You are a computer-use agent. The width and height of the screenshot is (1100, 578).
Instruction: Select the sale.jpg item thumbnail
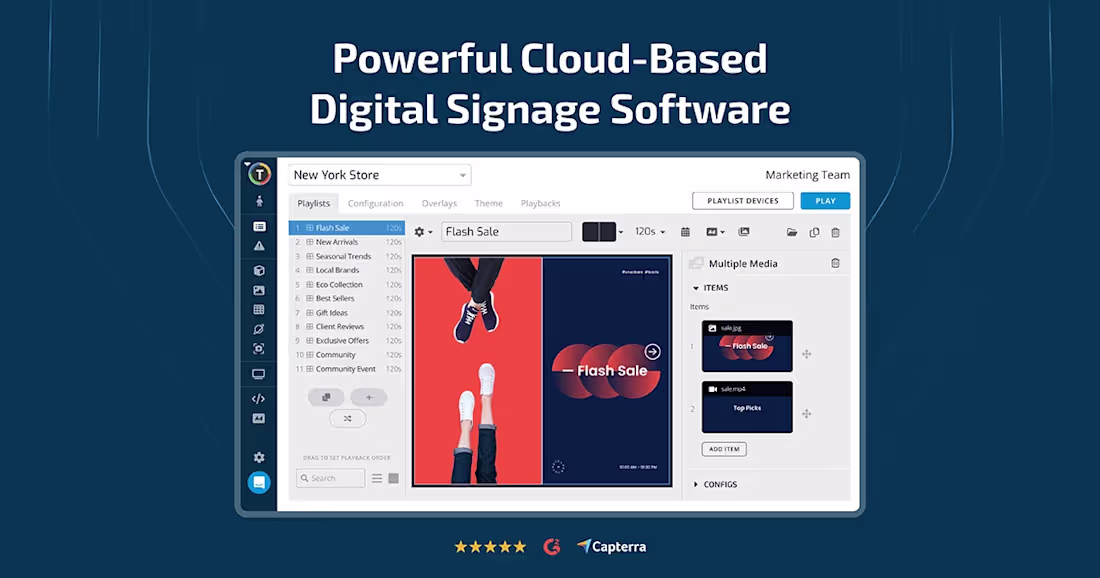point(747,347)
